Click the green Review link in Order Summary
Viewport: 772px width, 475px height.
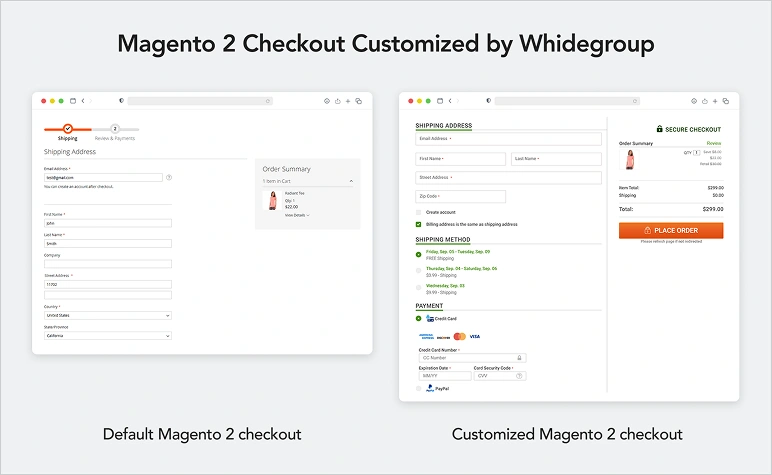[714, 143]
